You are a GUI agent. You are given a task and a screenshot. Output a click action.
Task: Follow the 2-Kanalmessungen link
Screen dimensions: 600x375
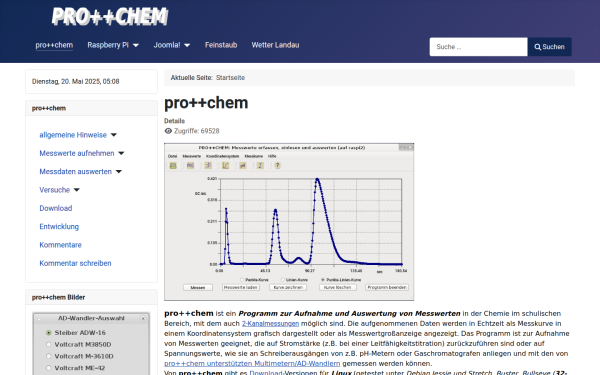click(x=270, y=323)
